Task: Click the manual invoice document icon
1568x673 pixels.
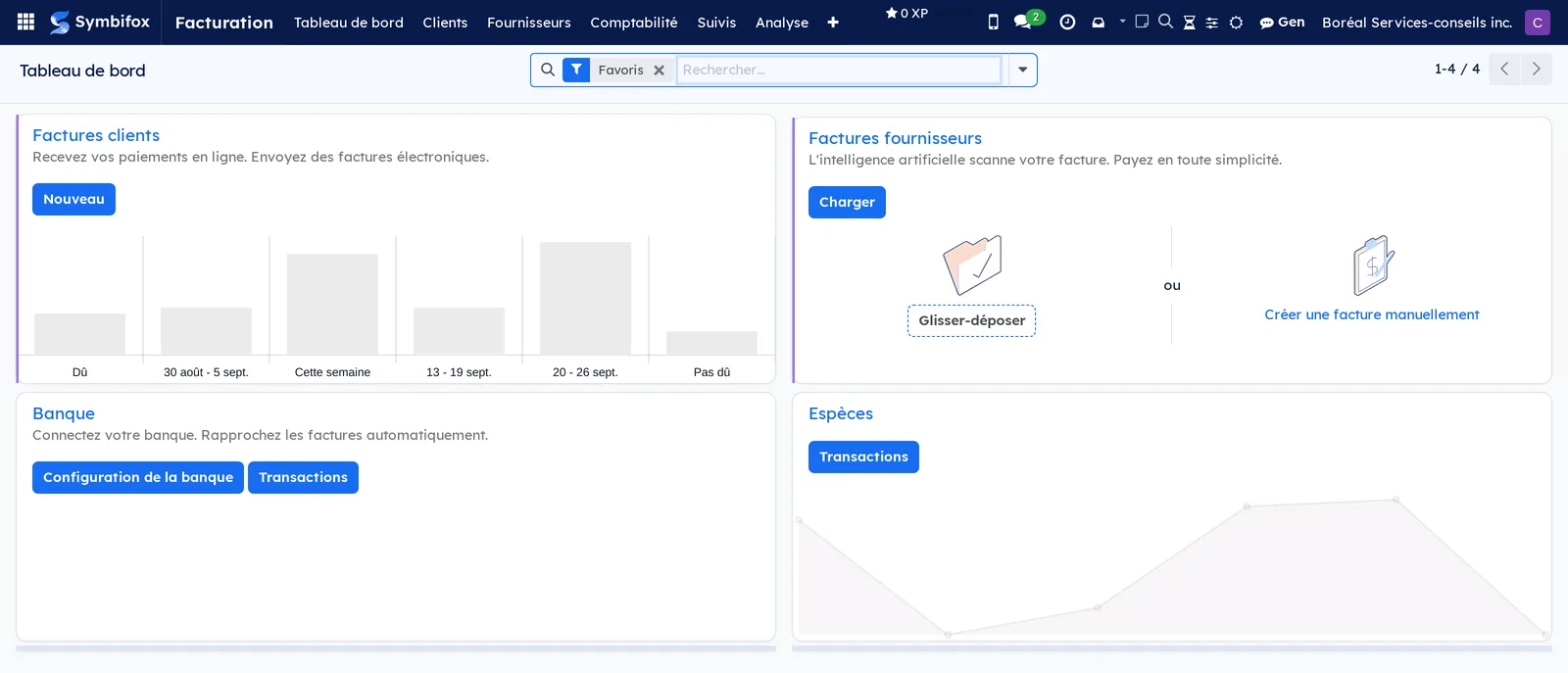Action: (x=1373, y=264)
